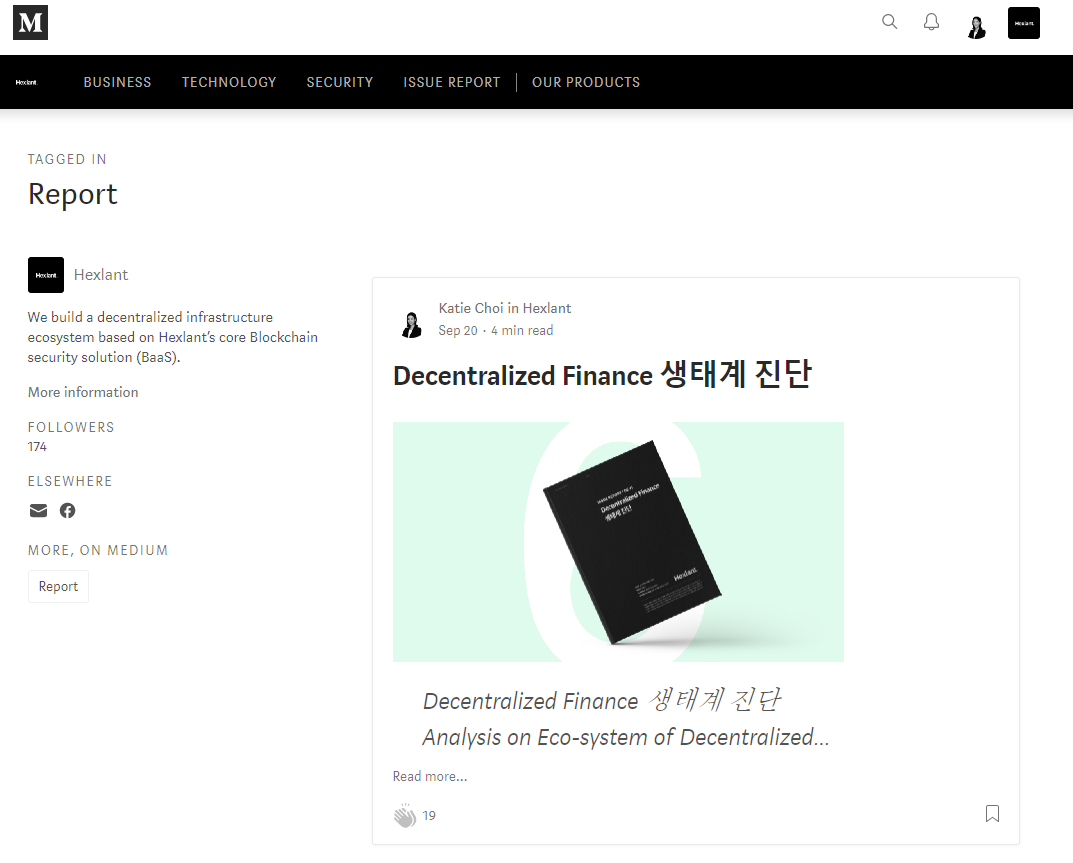The height and width of the screenshot is (863, 1073).
Task: Click the Hexlant publication name in the sidebar
Action: click(101, 274)
